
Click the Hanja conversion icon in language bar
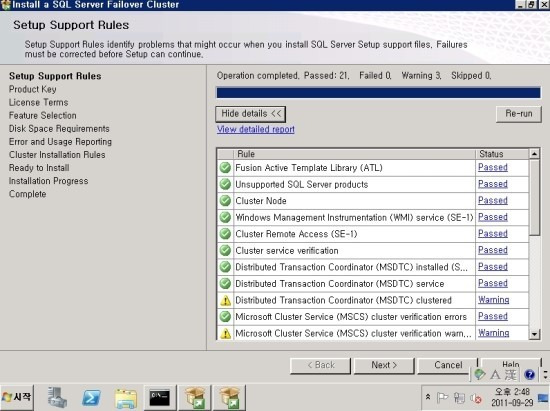tap(511, 375)
